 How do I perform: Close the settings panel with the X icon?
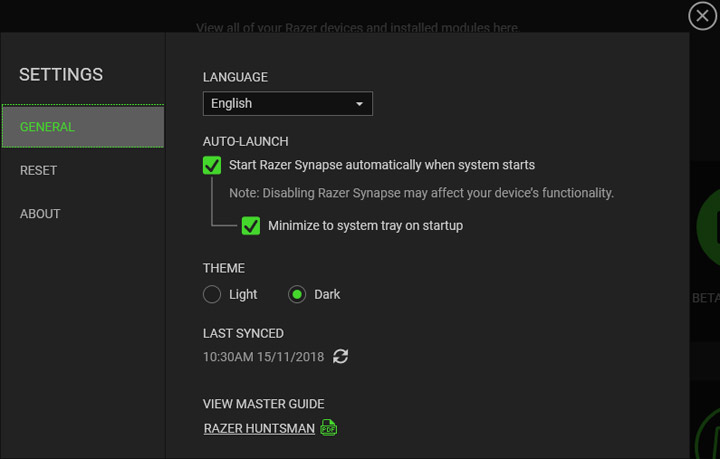(703, 15)
